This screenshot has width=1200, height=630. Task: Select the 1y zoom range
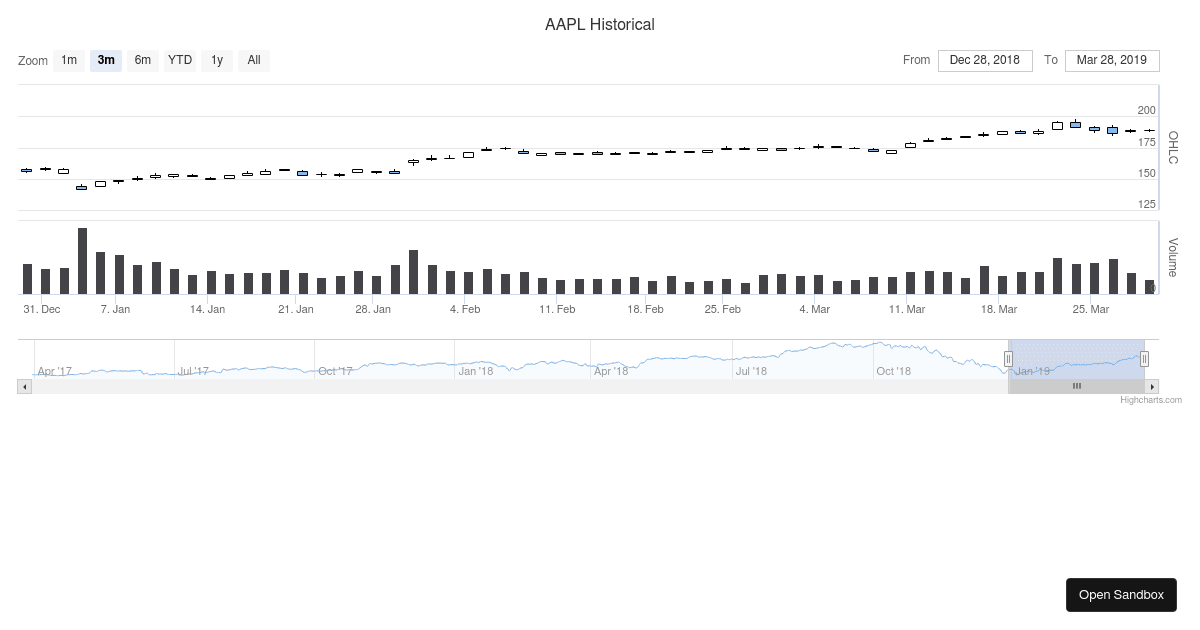pos(217,60)
